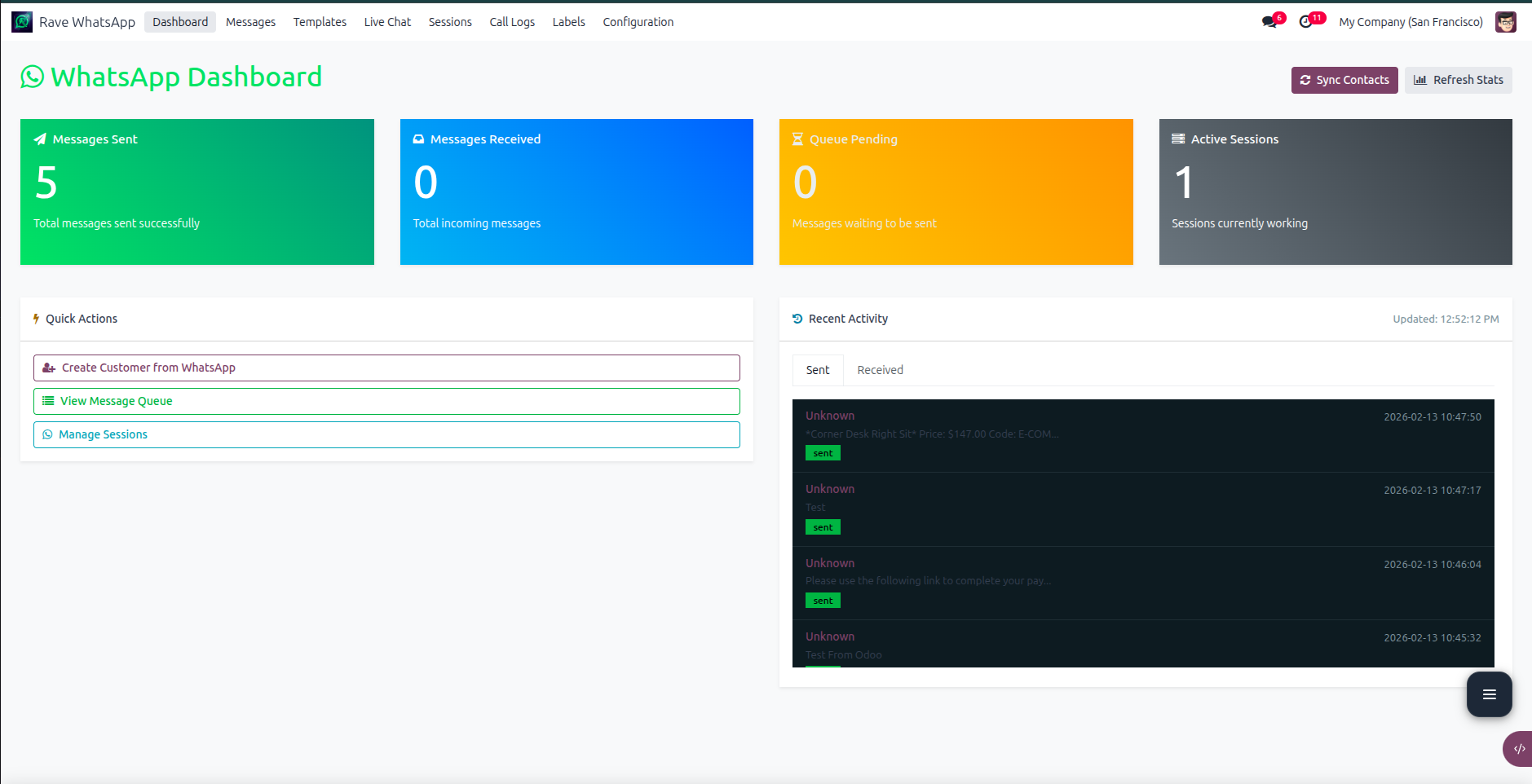Open the Call Logs section
The width and height of the screenshot is (1532, 784).
512,22
